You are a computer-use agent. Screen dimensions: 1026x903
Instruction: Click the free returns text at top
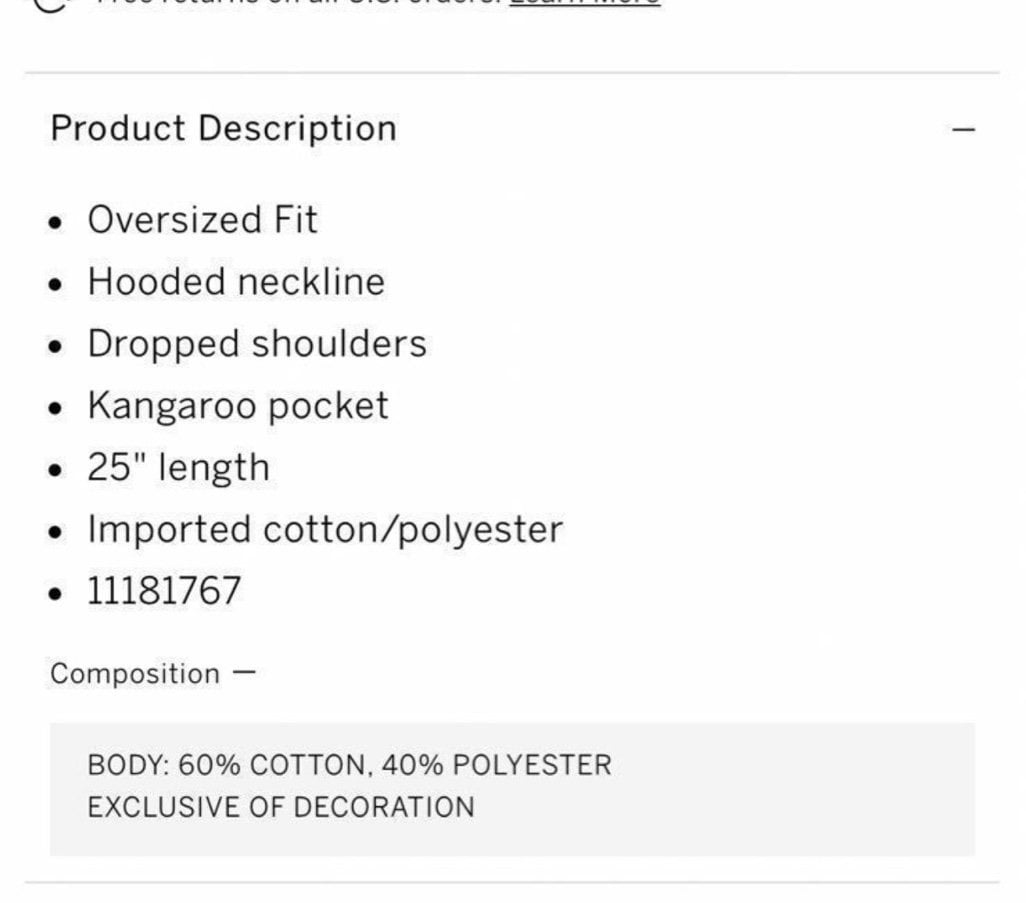click(302, 2)
